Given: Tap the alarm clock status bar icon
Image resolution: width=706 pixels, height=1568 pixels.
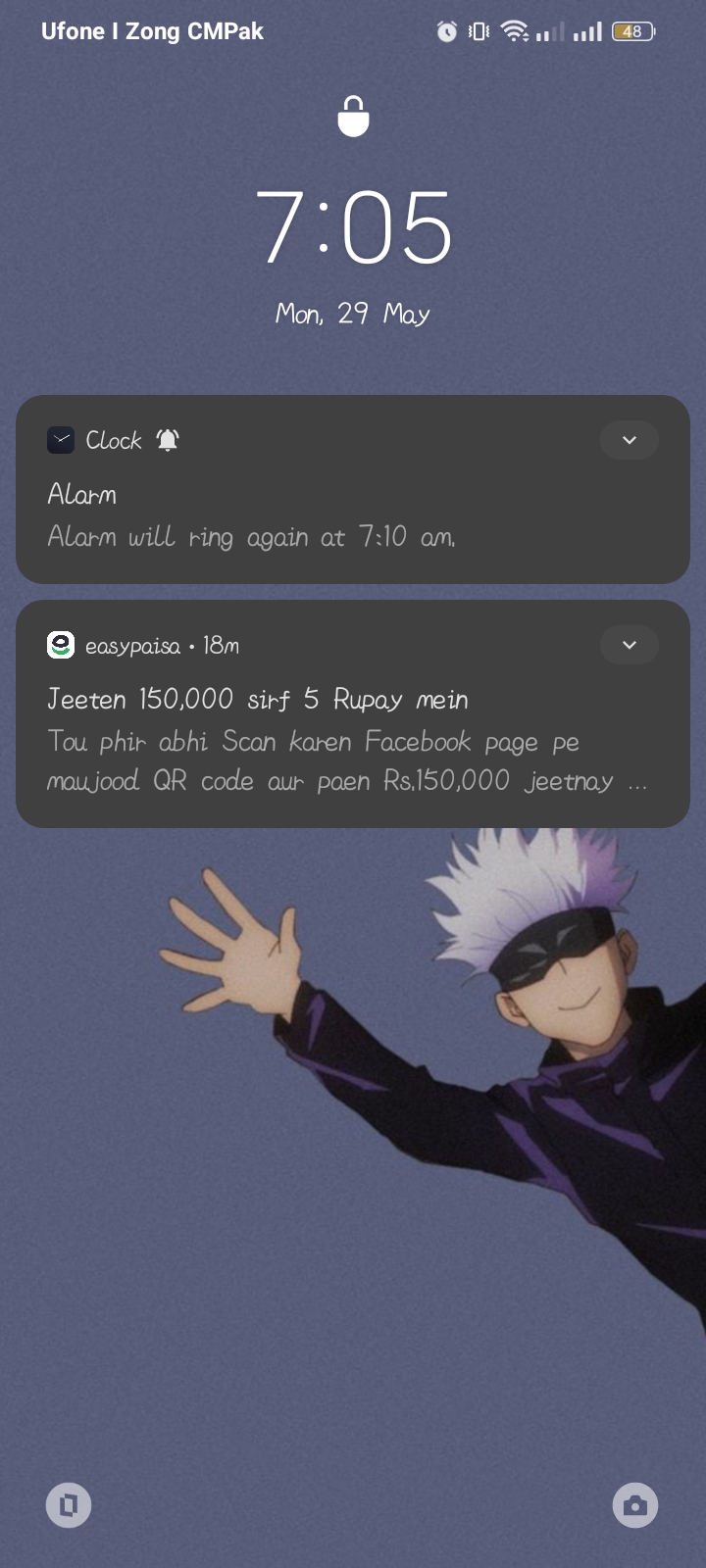Looking at the screenshot, I should coord(447,31).
